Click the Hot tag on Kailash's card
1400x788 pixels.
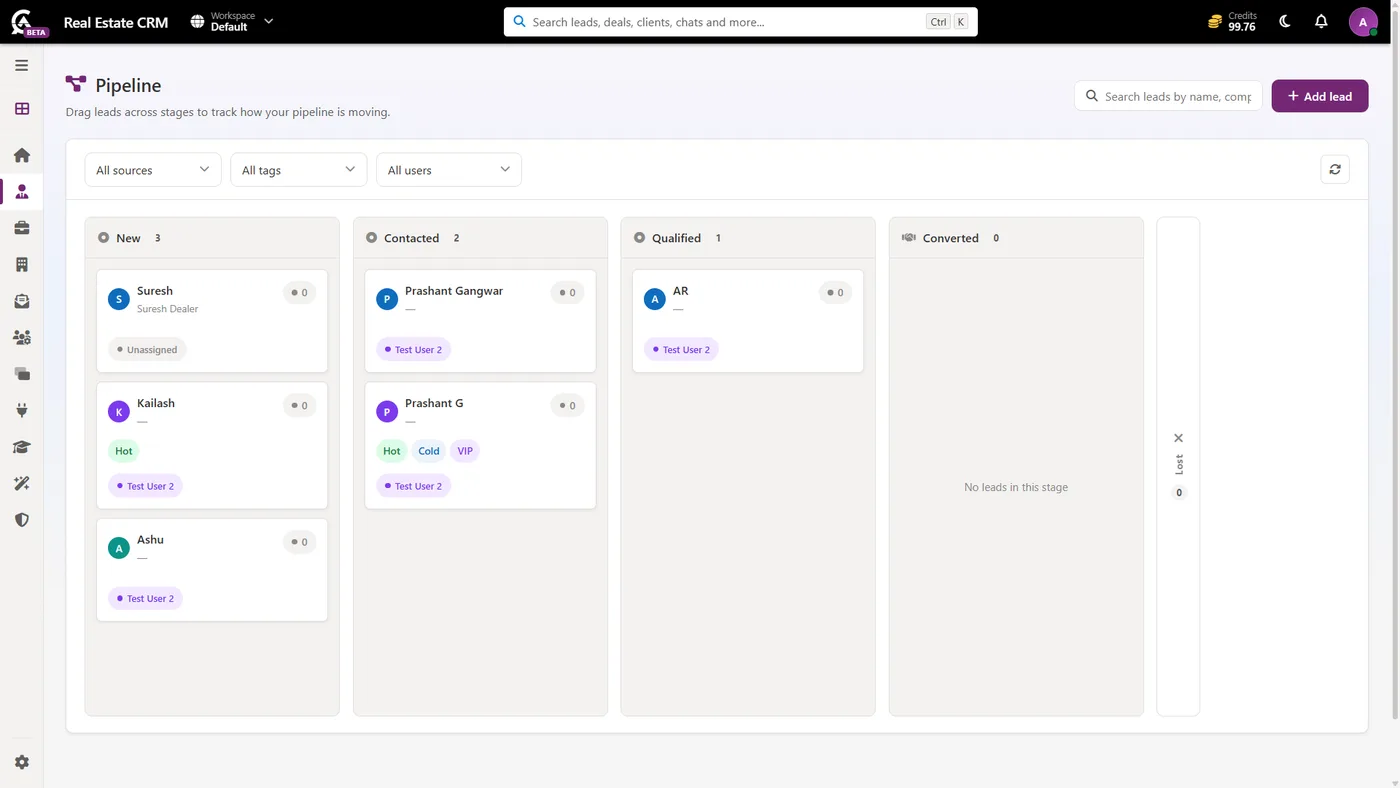click(124, 451)
